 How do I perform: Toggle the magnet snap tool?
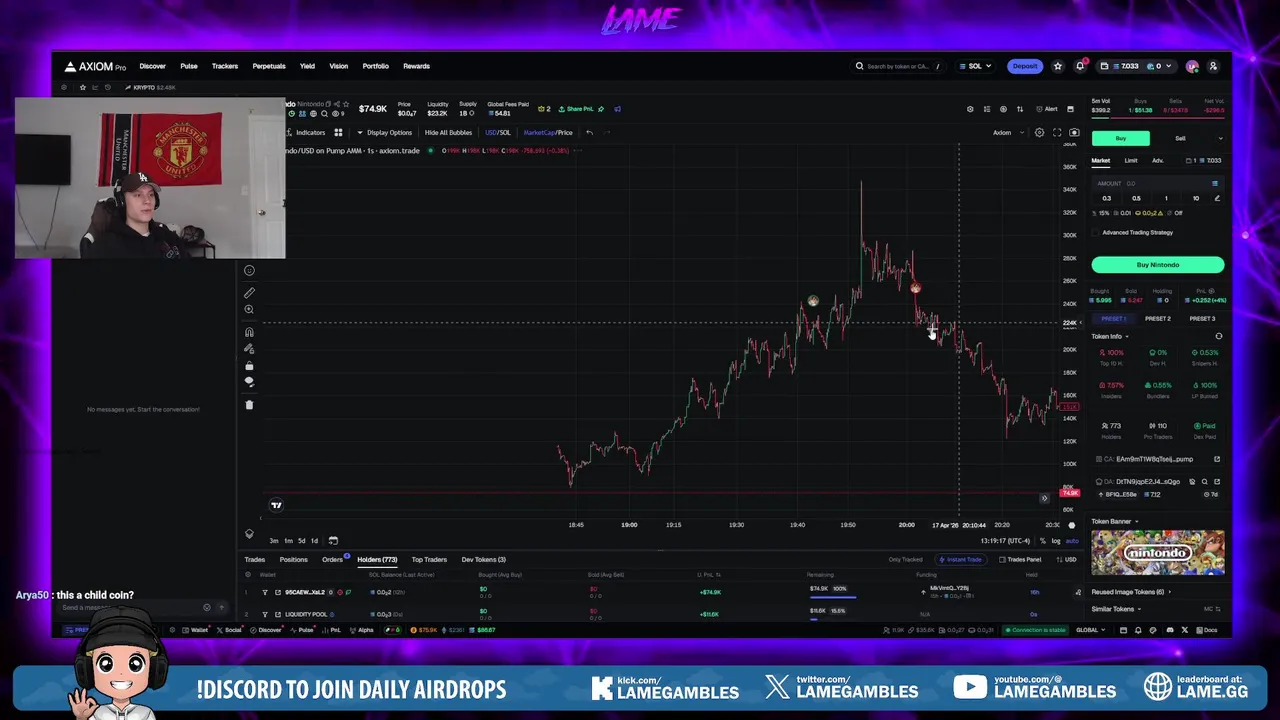(249, 332)
